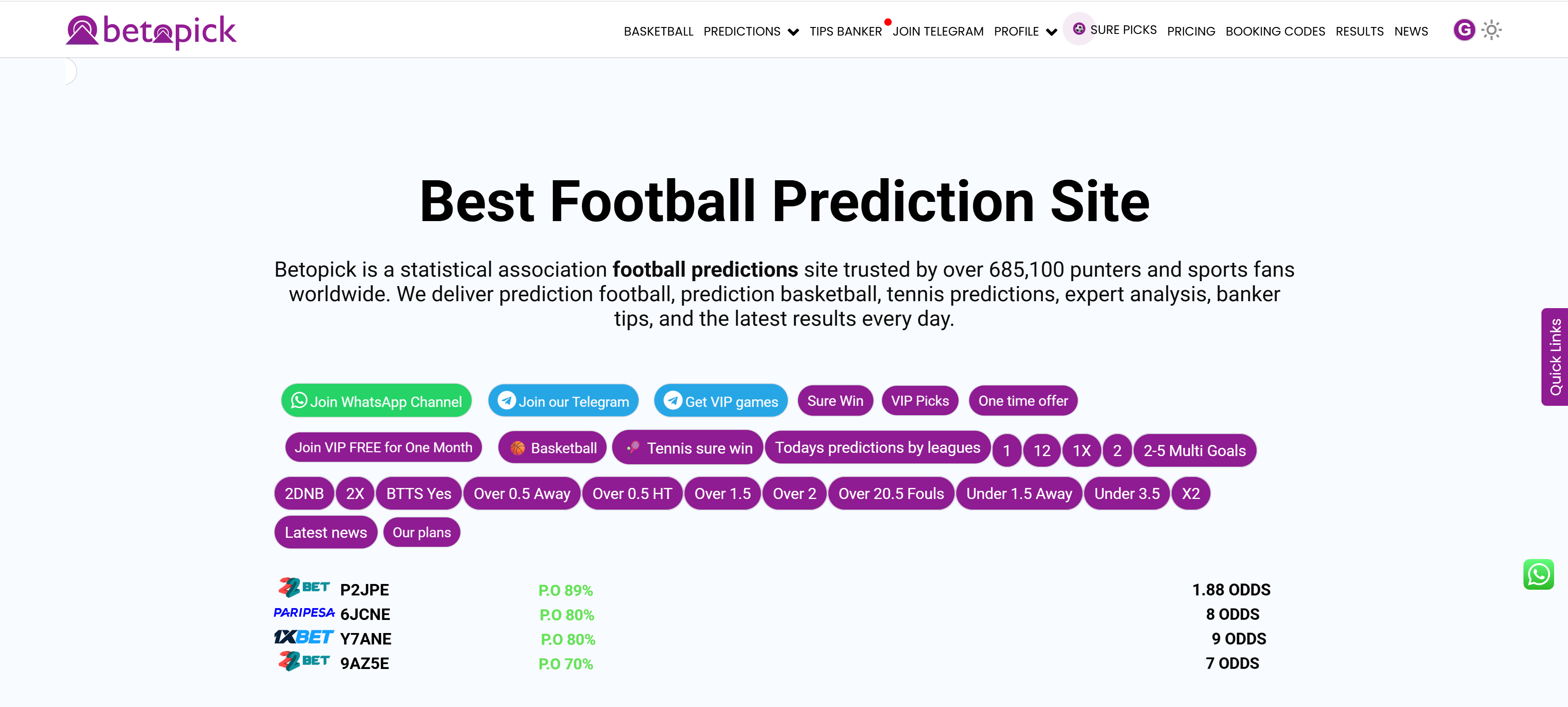The height and width of the screenshot is (707, 1568).
Task: Open the Quick Links side panel
Action: tap(1555, 357)
